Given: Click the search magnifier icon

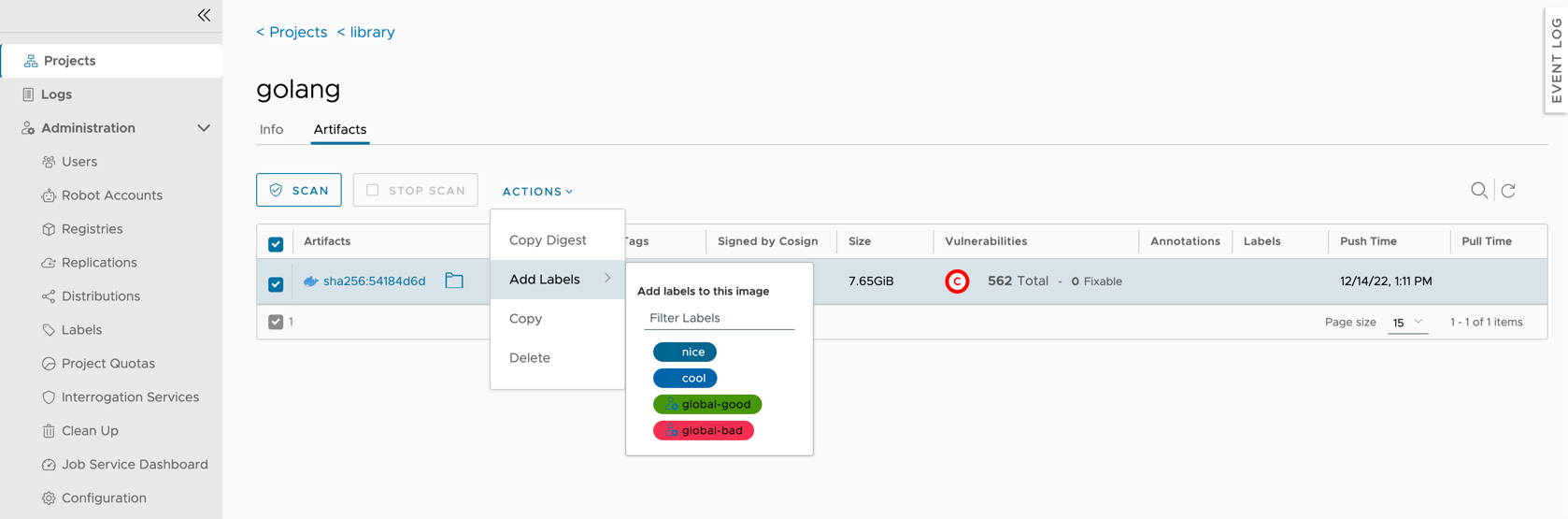Looking at the screenshot, I should coord(1478,191).
